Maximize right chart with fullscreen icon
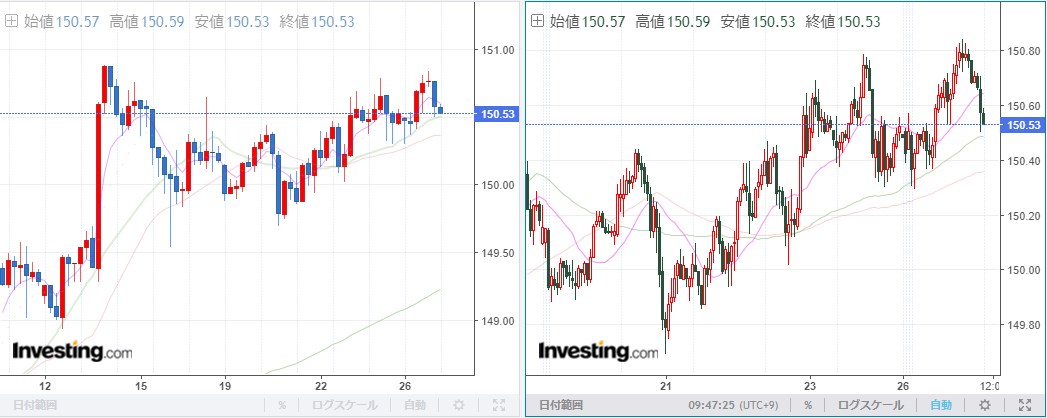 [x=1025, y=405]
